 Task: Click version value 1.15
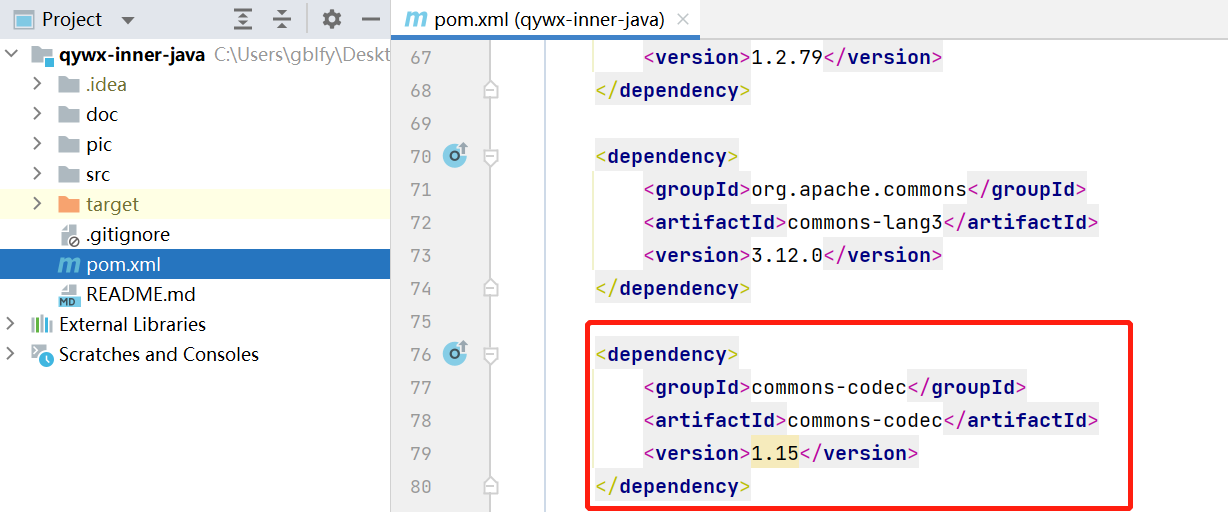coord(775,453)
